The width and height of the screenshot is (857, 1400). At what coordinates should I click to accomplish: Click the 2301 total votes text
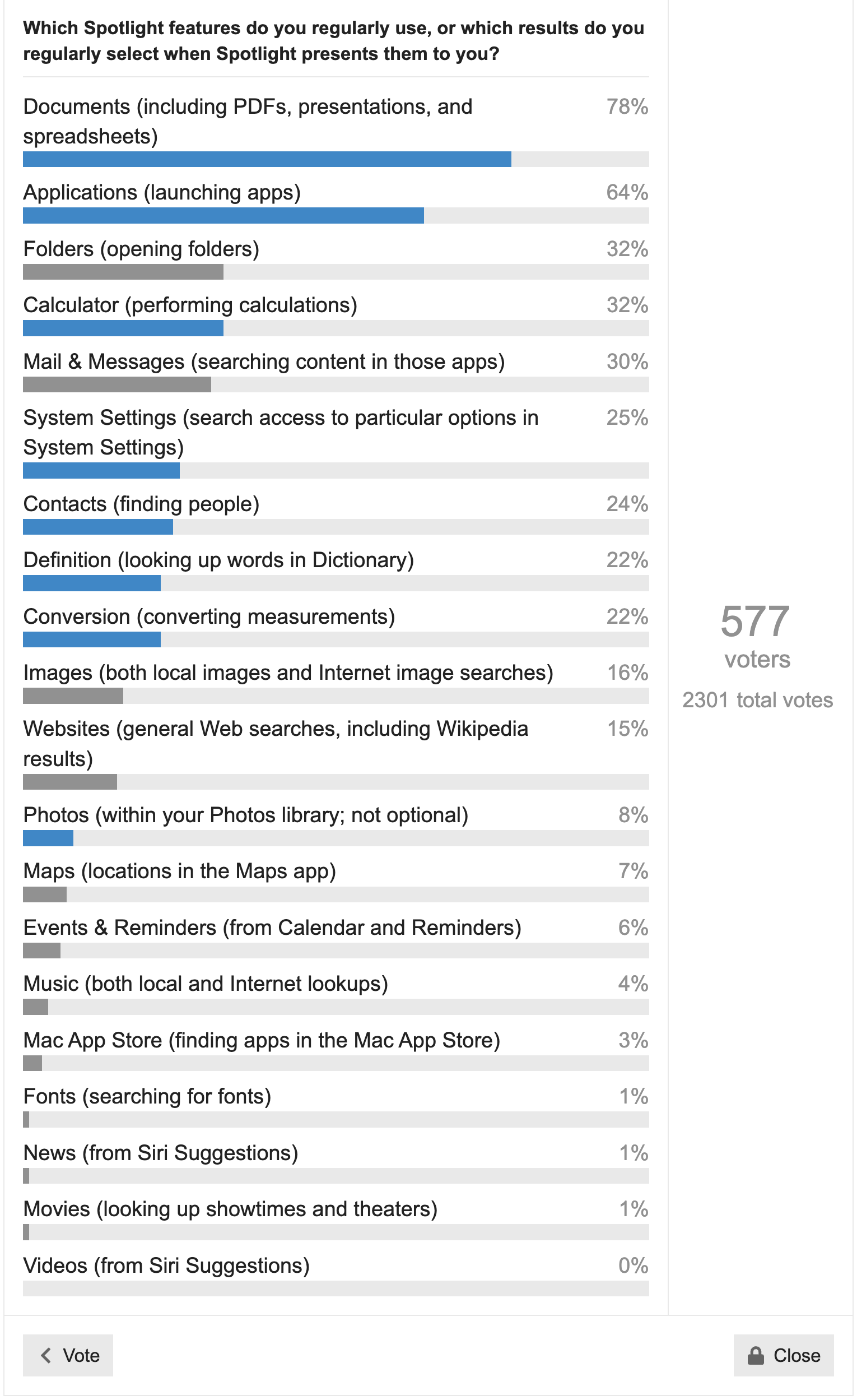click(x=757, y=700)
